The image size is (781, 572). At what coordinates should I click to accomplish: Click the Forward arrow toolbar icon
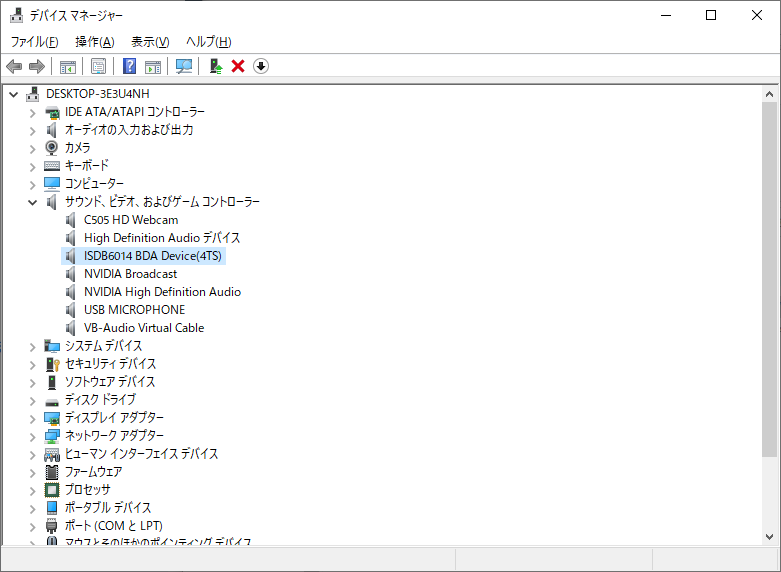click(37, 66)
